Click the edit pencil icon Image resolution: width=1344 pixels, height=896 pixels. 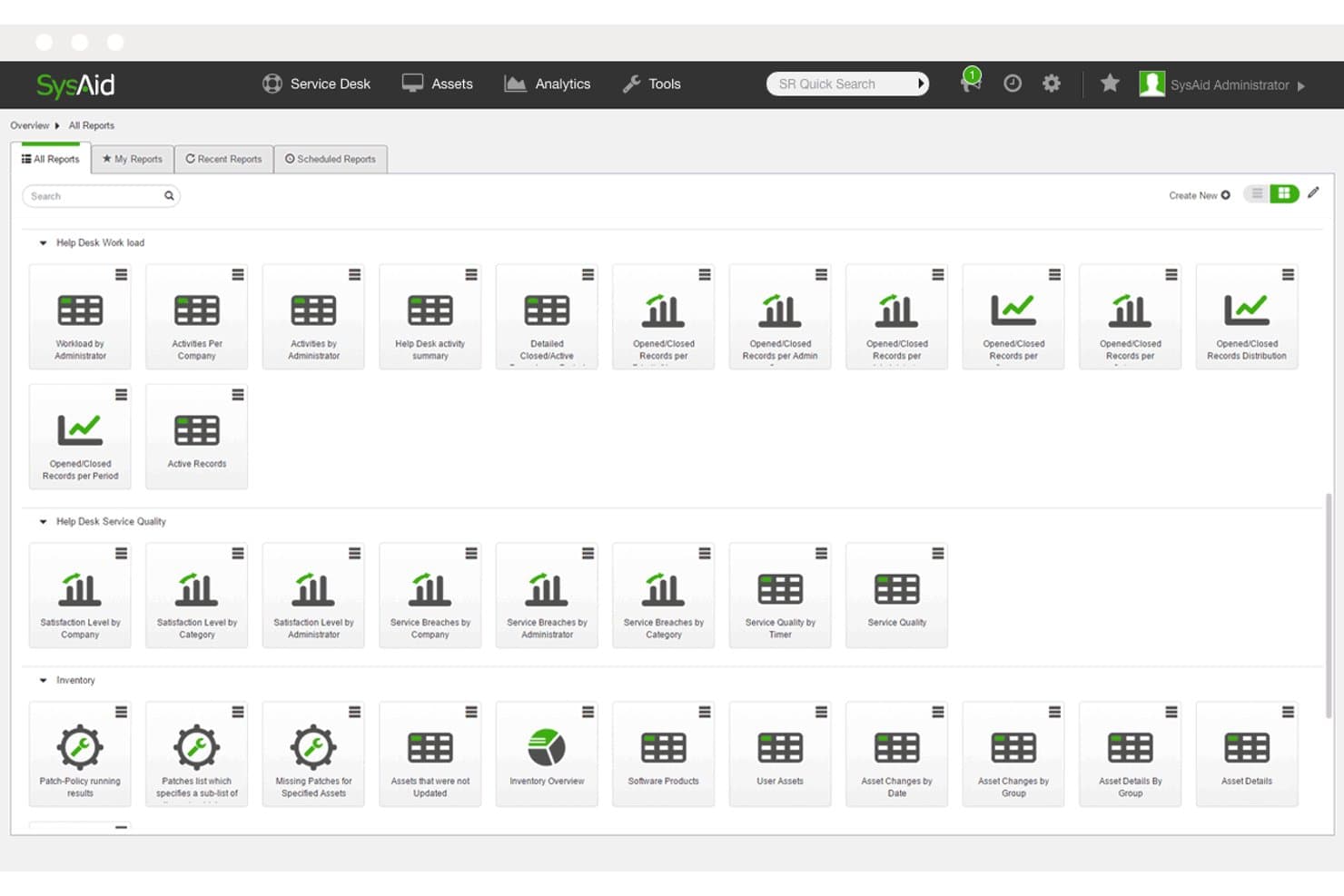coord(1313,193)
